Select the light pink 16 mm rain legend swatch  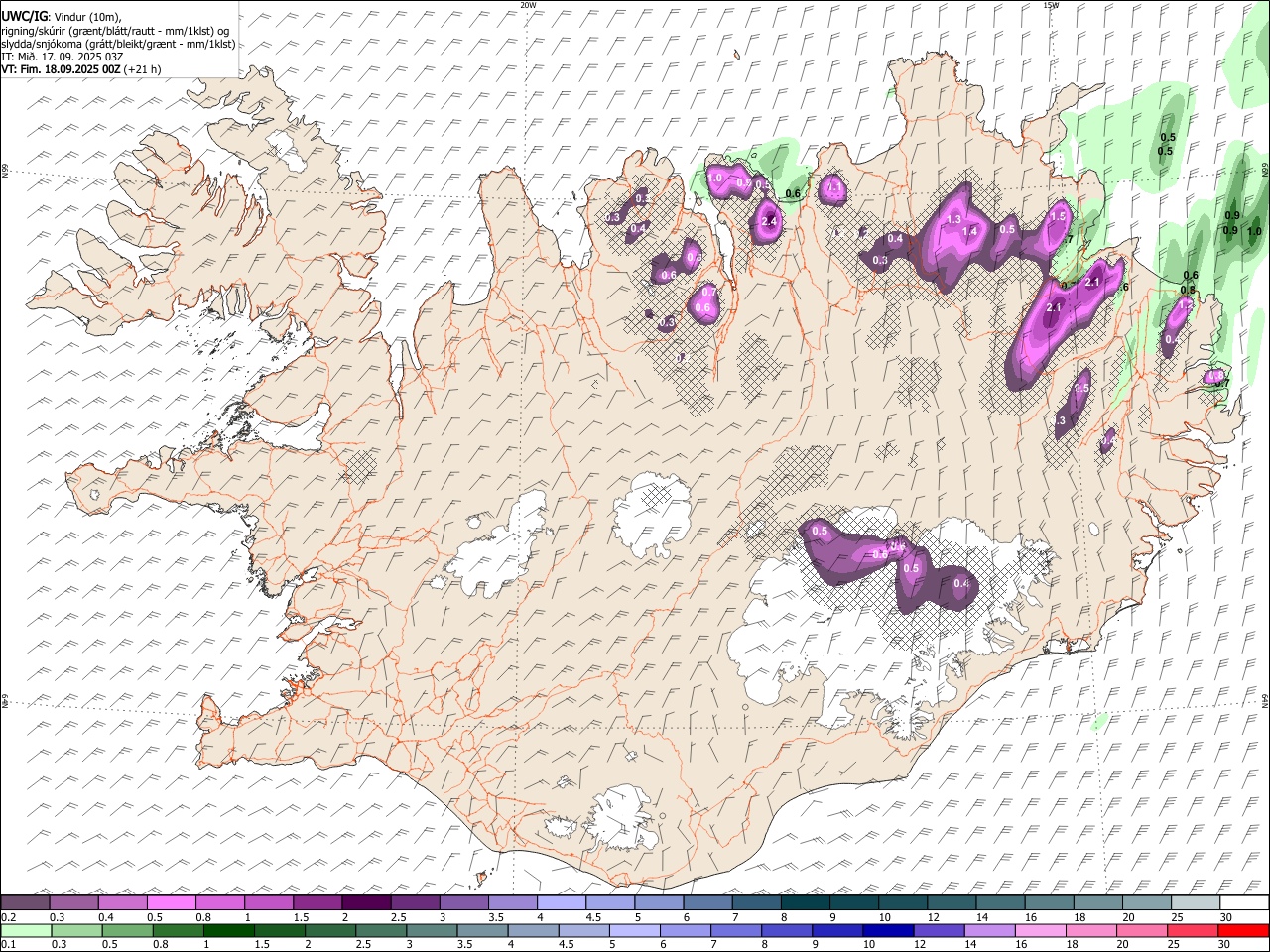click(x=1041, y=931)
